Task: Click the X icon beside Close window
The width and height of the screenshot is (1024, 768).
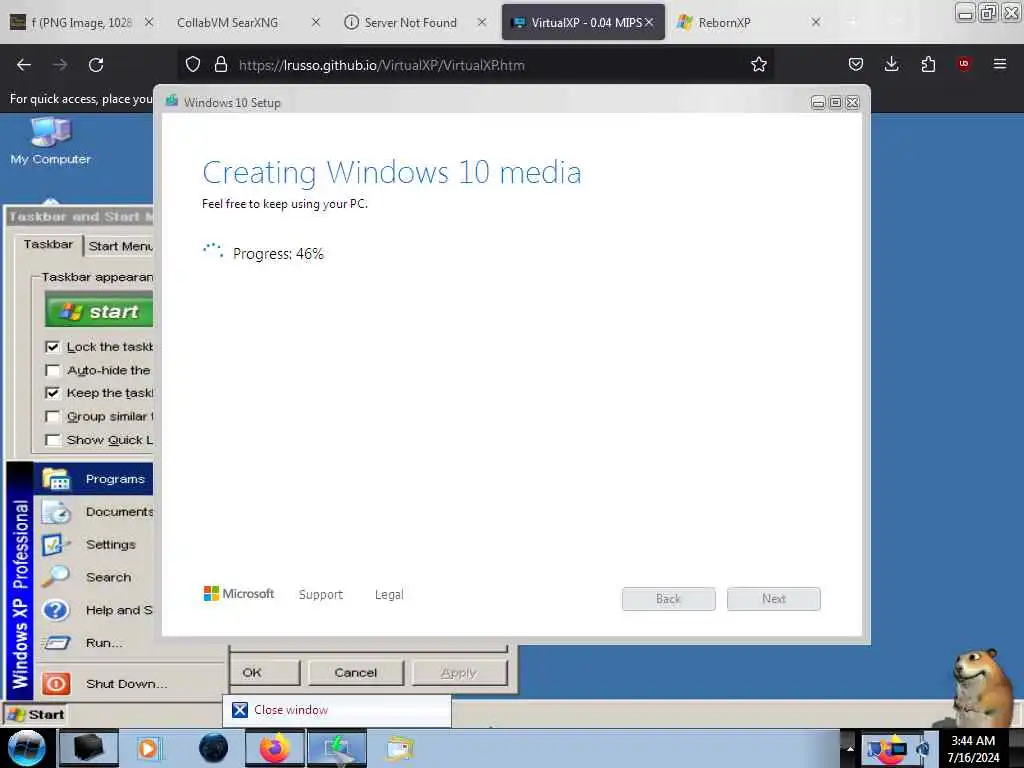Action: coord(240,710)
